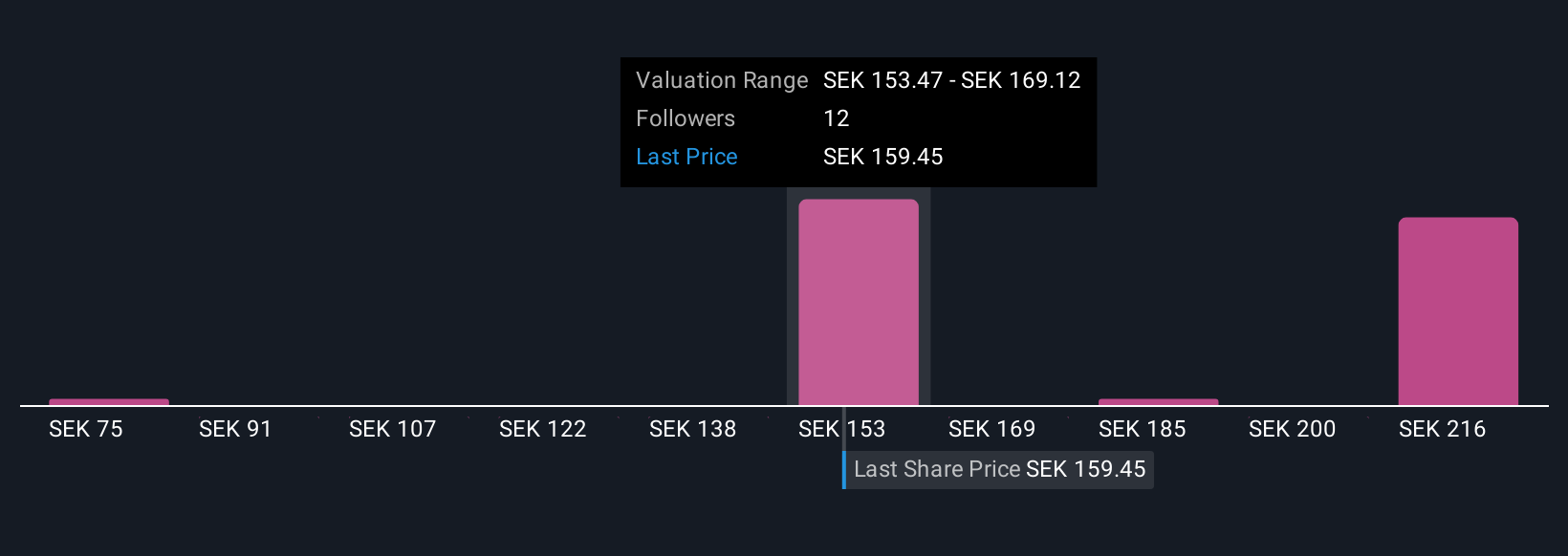Click the Followers count 12 in tooltip
The height and width of the screenshot is (556, 1568).
coord(836,118)
